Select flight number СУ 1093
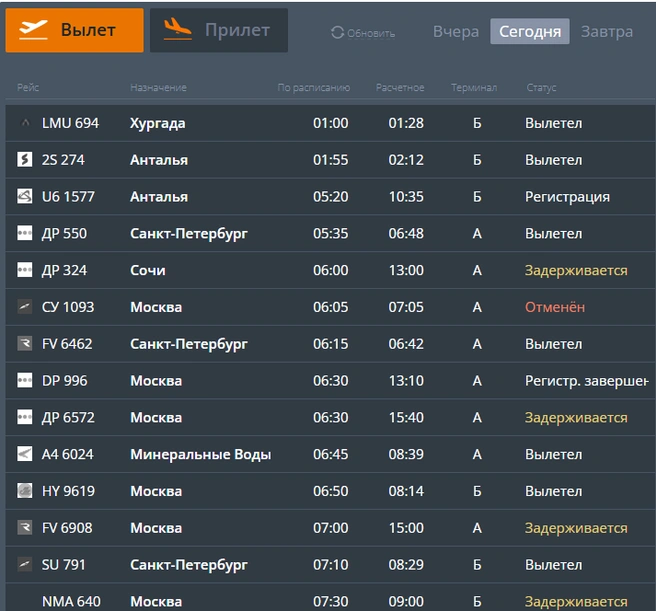656x611 pixels. pos(68,307)
